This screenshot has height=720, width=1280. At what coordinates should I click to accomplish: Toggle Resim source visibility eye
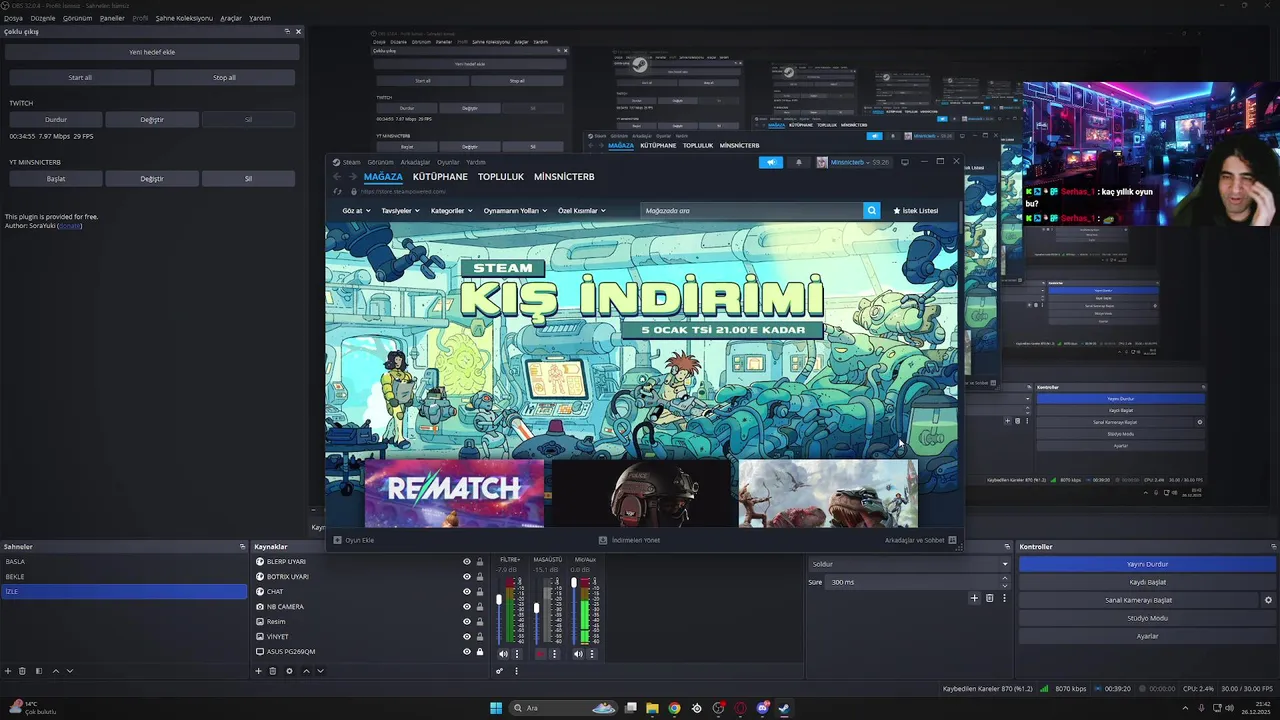466,622
